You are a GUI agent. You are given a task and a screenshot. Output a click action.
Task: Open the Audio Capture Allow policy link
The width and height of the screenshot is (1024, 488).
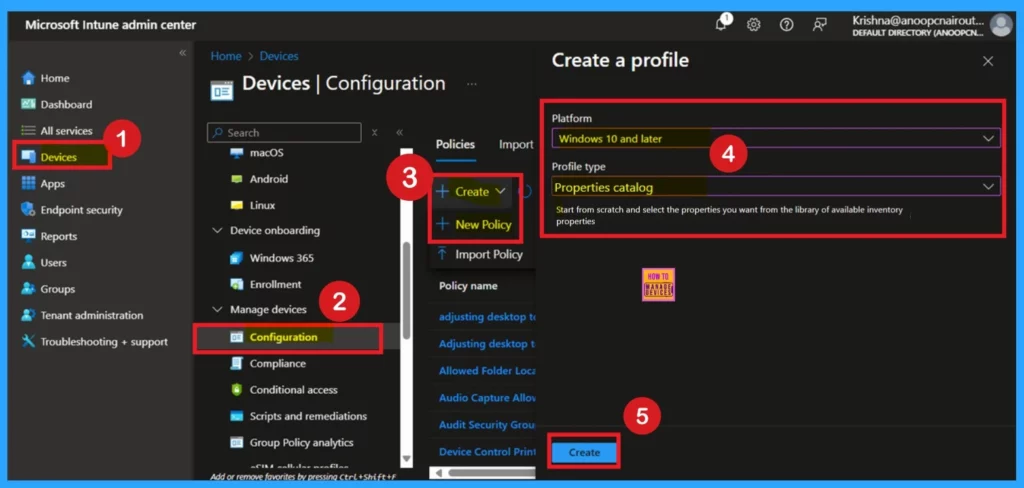click(x=487, y=397)
